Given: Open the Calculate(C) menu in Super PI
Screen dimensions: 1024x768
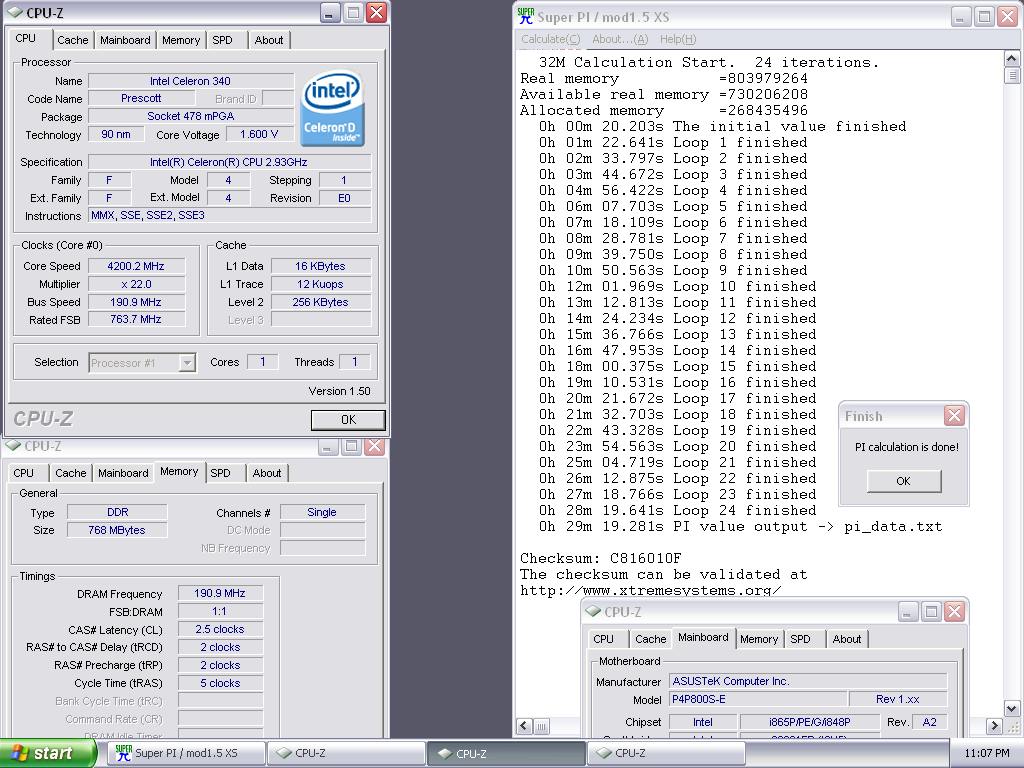Looking at the screenshot, I should (551, 39).
